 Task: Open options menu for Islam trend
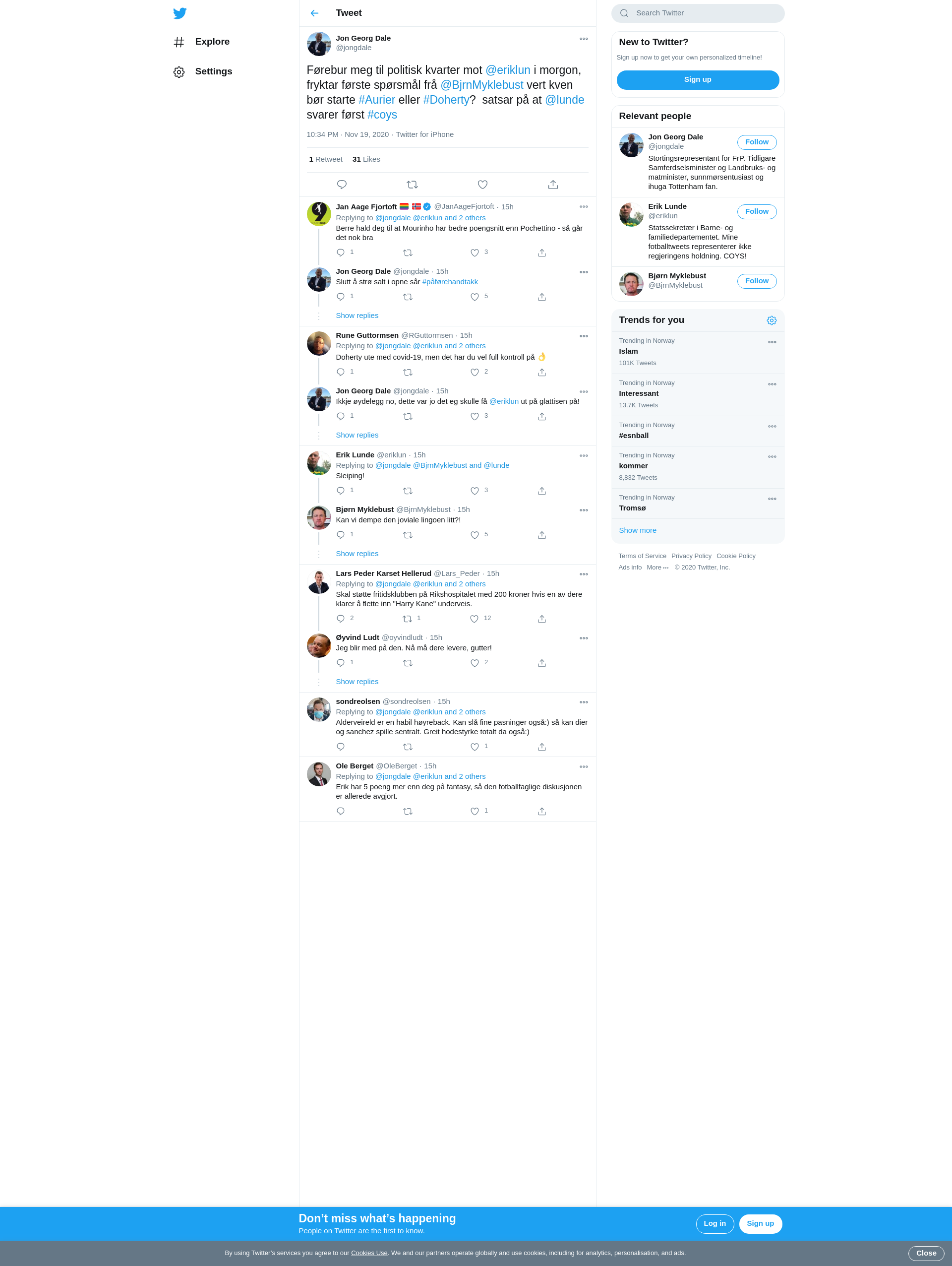pyautogui.click(x=772, y=342)
